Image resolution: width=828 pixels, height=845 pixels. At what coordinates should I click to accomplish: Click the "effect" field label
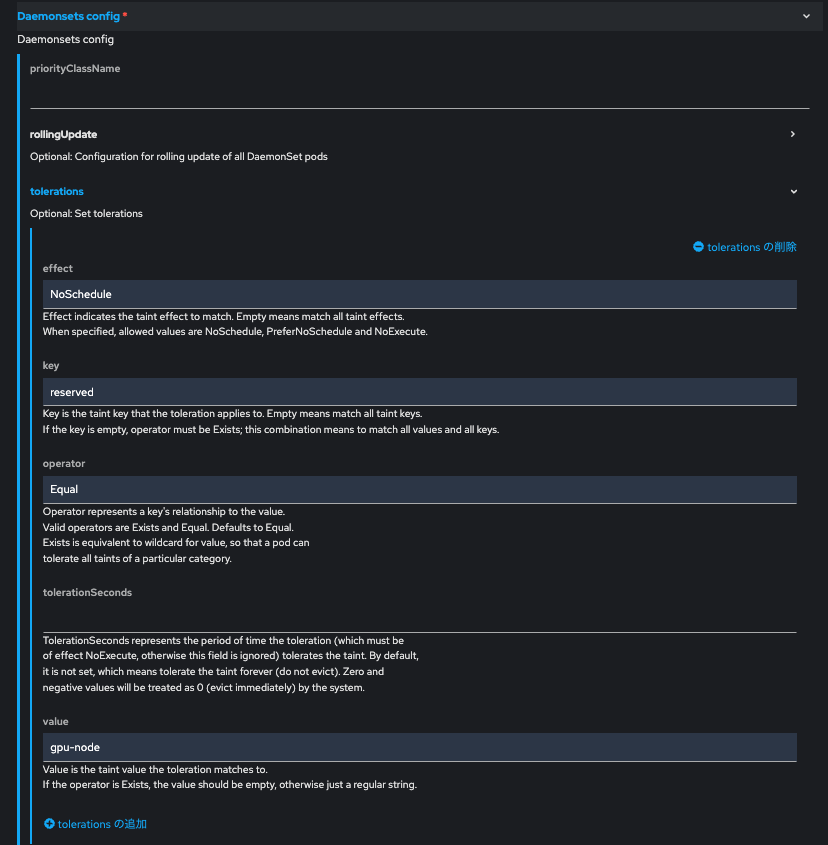click(x=58, y=268)
